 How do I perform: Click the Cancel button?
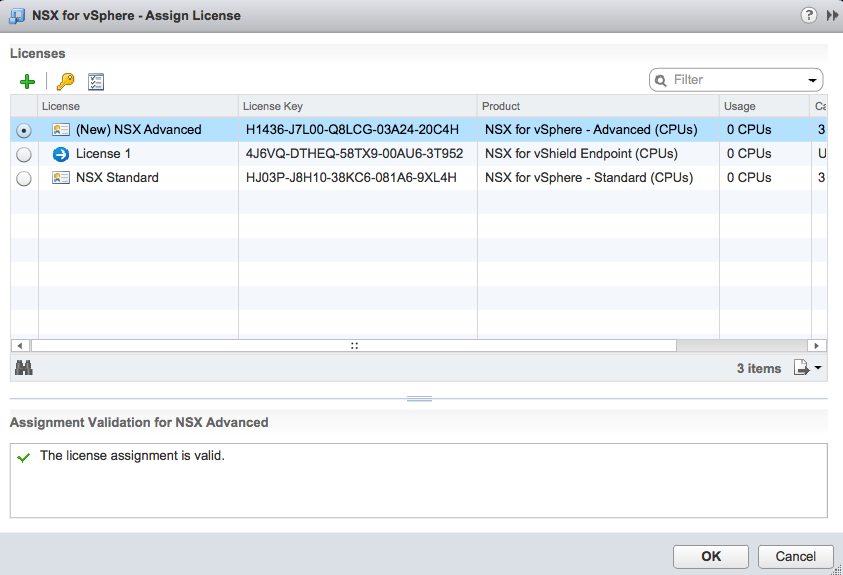795,556
